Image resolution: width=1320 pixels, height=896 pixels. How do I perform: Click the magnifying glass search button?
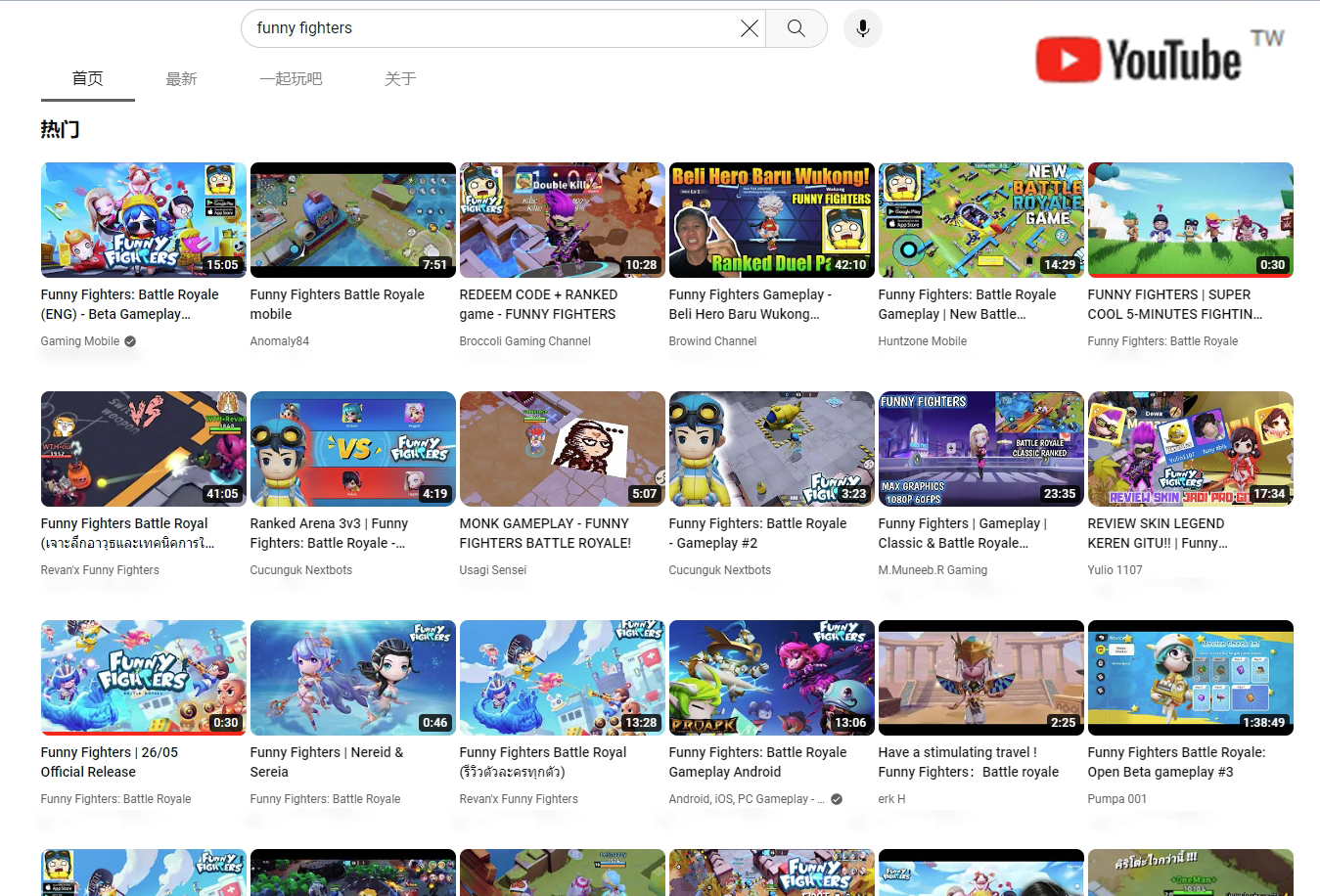797,28
